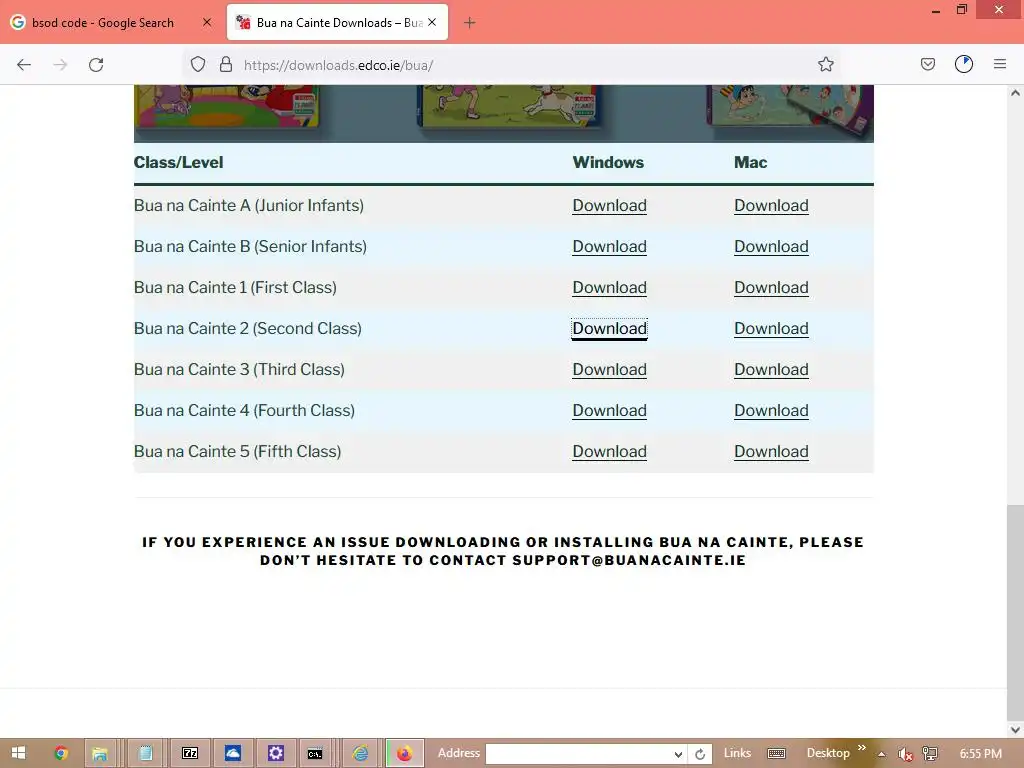Download Bua na Cainte 4 for Mac
This screenshot has height=768, width=1024.
pyautogui.click(x=771, y=411)
